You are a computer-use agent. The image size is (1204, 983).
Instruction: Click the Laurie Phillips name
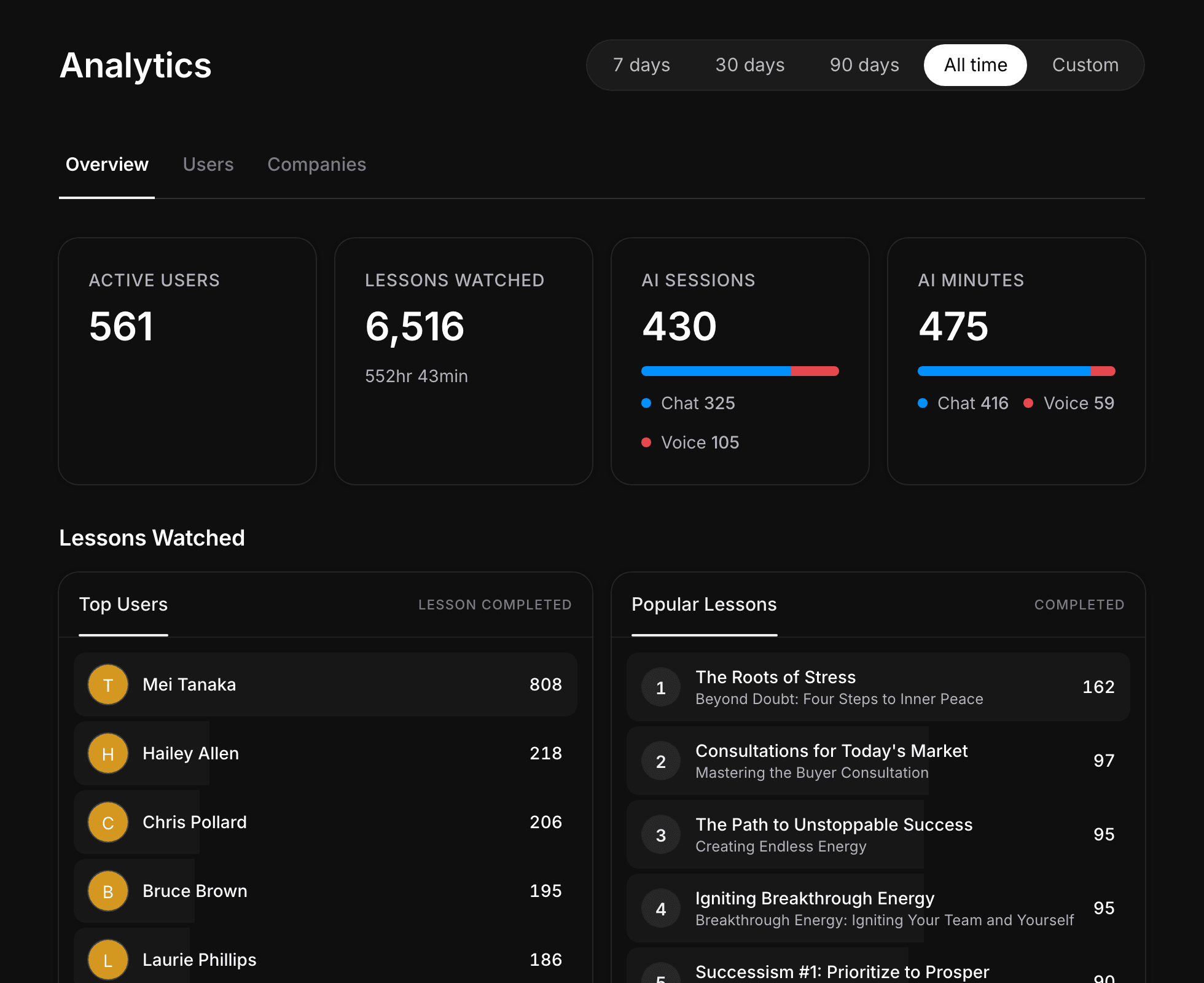(200, 960)
